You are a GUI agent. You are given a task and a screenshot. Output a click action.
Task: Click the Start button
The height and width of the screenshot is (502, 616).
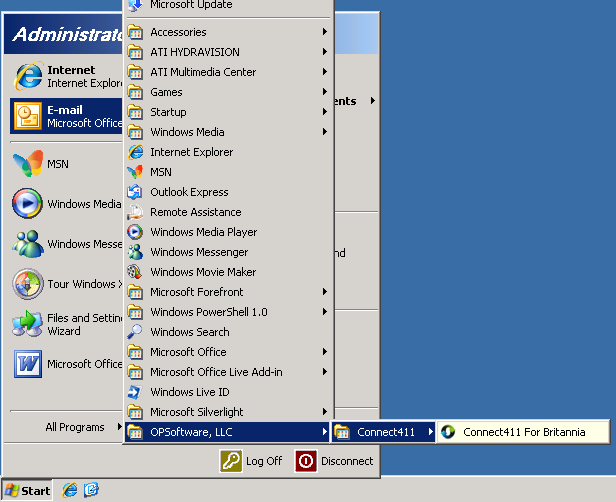click(27, 491)
